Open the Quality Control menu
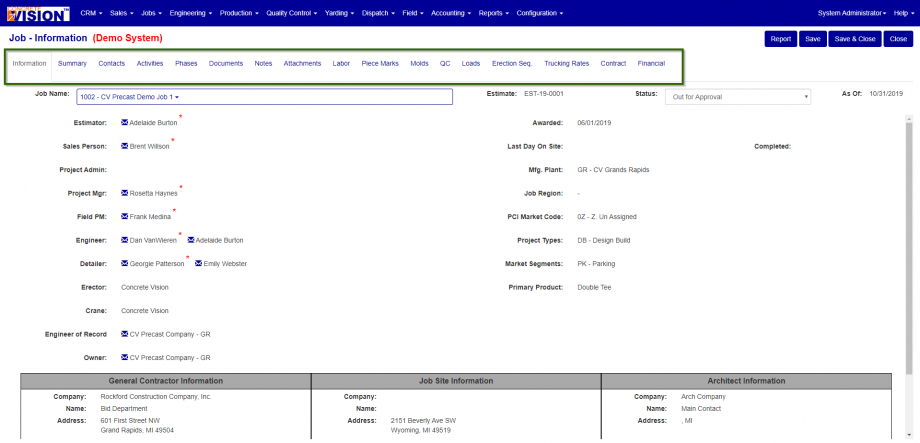Viewport: 920px width, 443px height. pos(292,13)
